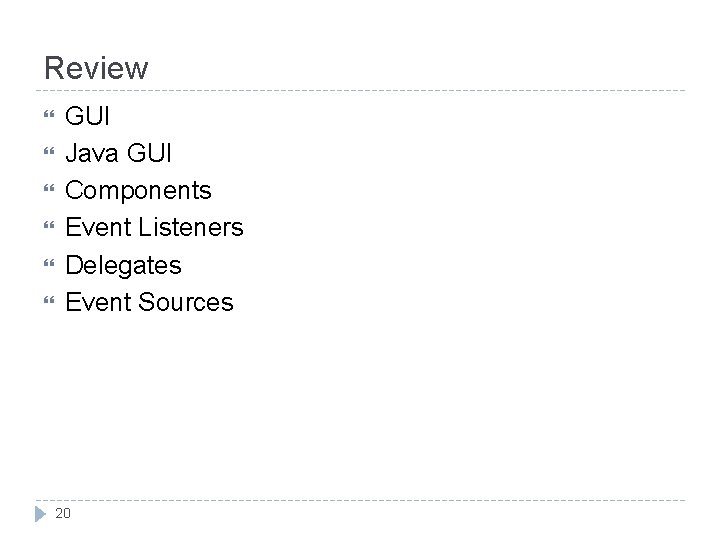Image resolution: width=720 pixels, height=540 pixels.
Task: Select the bullet marker before "Event Sources"
Action: click(x=49, y=302)
